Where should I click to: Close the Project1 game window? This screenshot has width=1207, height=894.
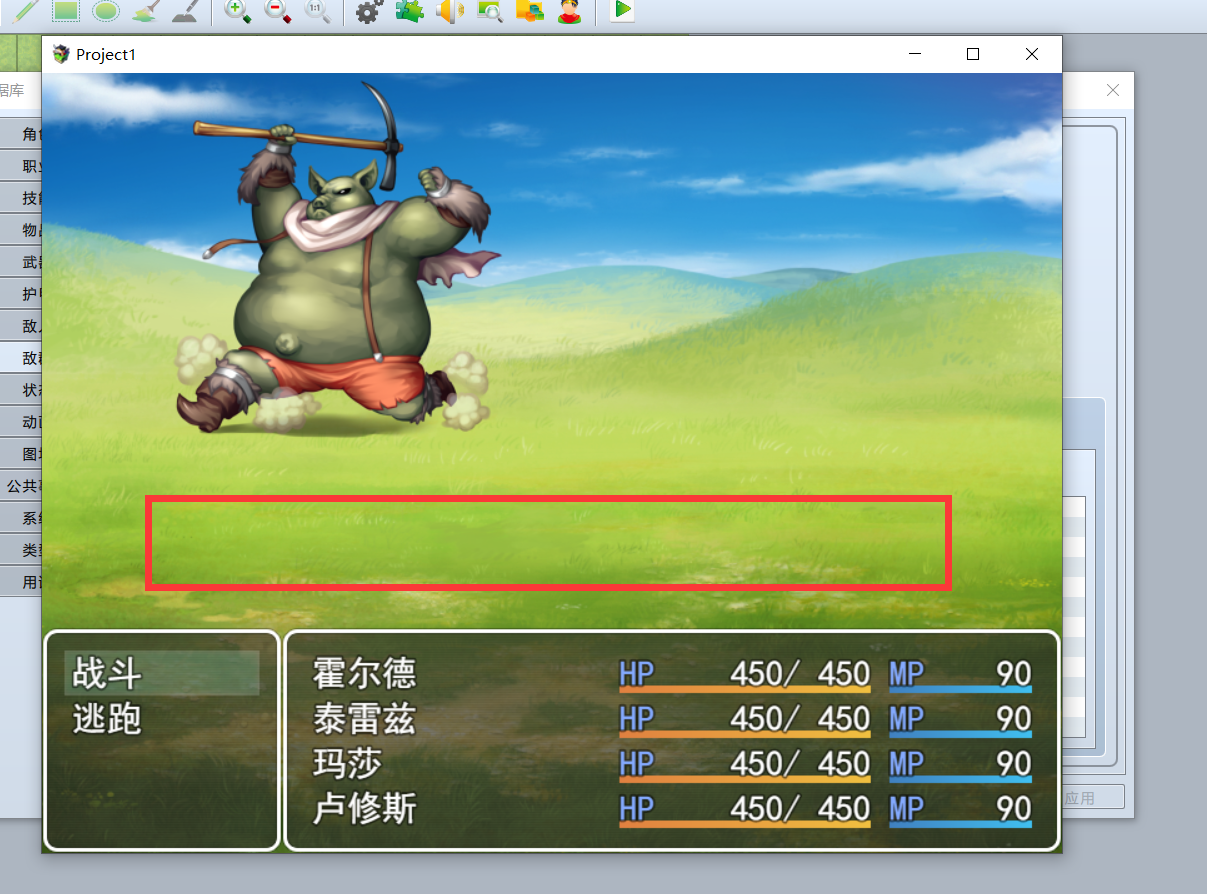[x=1032, y=54]
